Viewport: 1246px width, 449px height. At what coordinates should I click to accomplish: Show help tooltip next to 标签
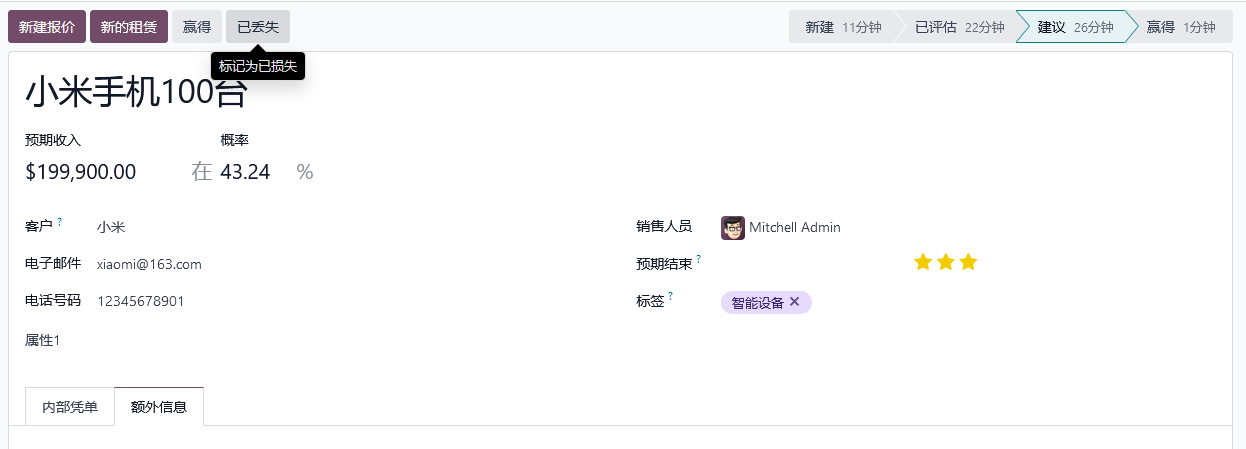(x=671, y=295)
